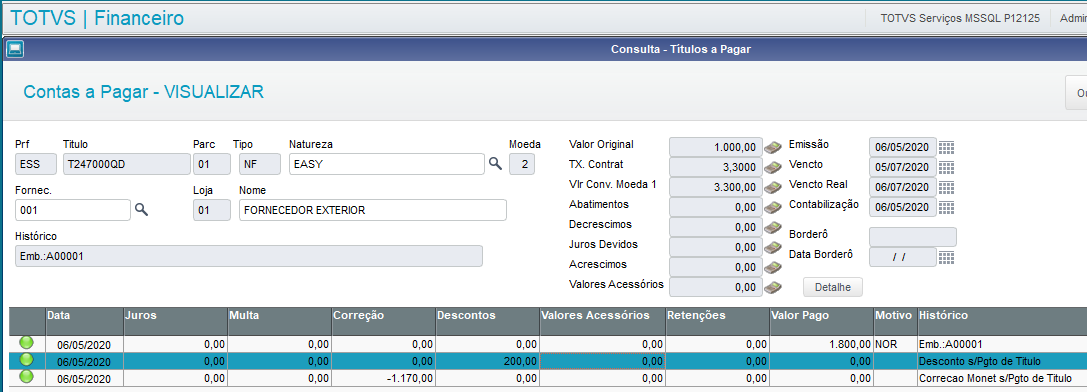The image size is (1087, 392).
Task: Open the calendar icon for Contabilização
Action: pyautogui.click(x=946, y=207)
